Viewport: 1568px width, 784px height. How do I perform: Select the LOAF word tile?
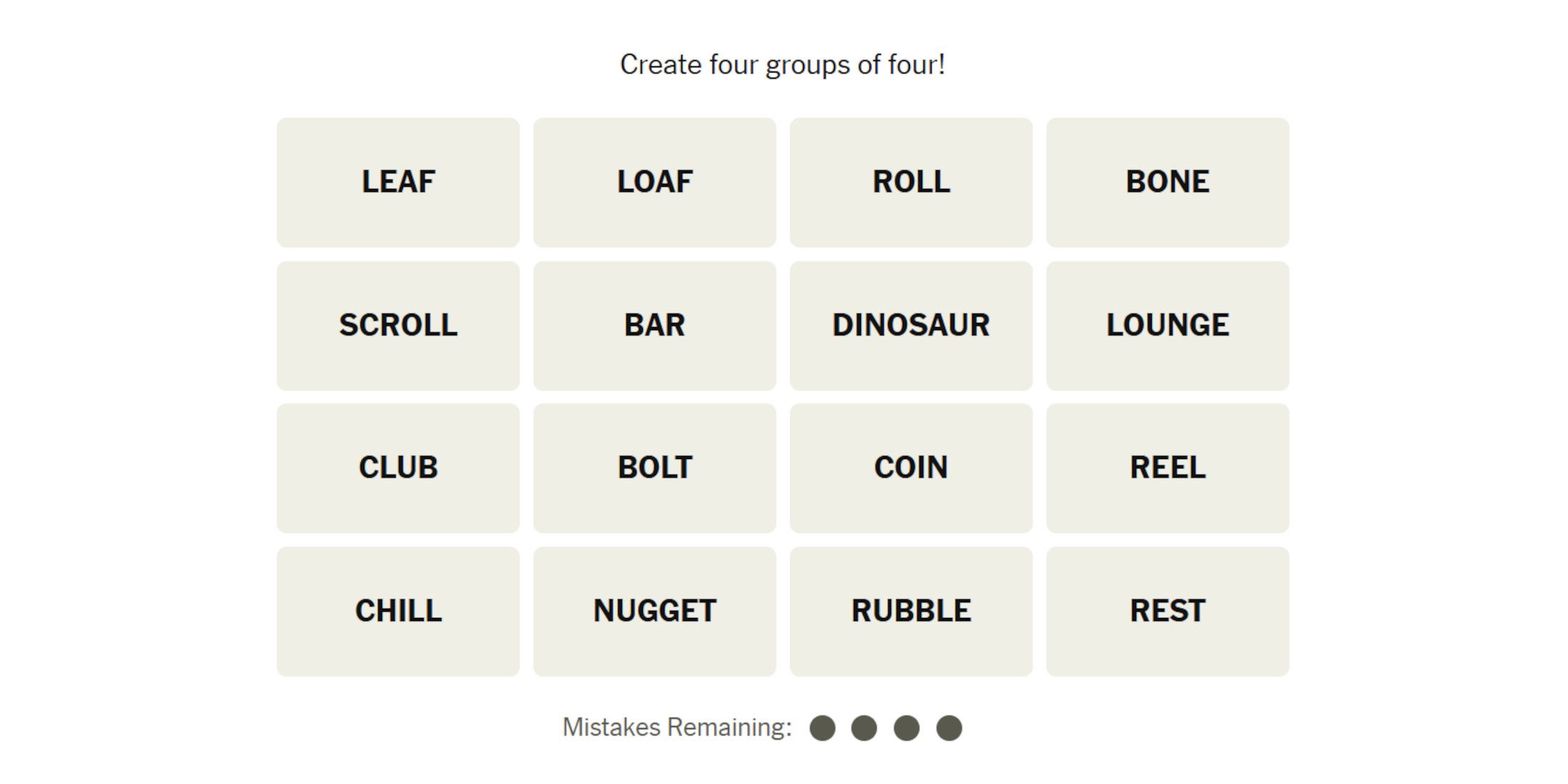(x=654, y=182)
